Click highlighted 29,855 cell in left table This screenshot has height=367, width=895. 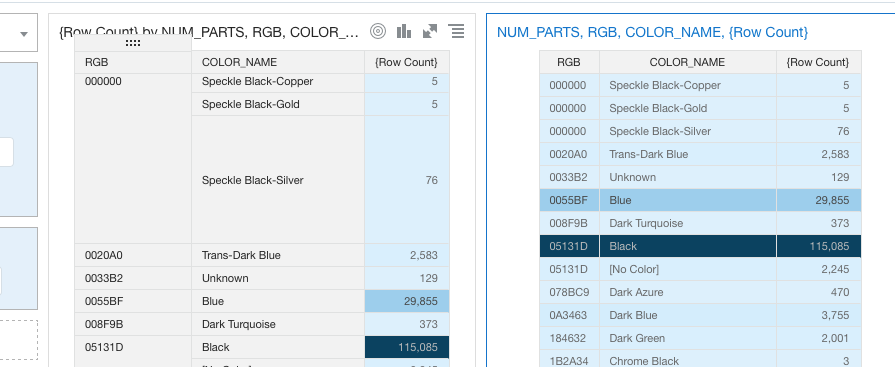(x=407, y=301)
